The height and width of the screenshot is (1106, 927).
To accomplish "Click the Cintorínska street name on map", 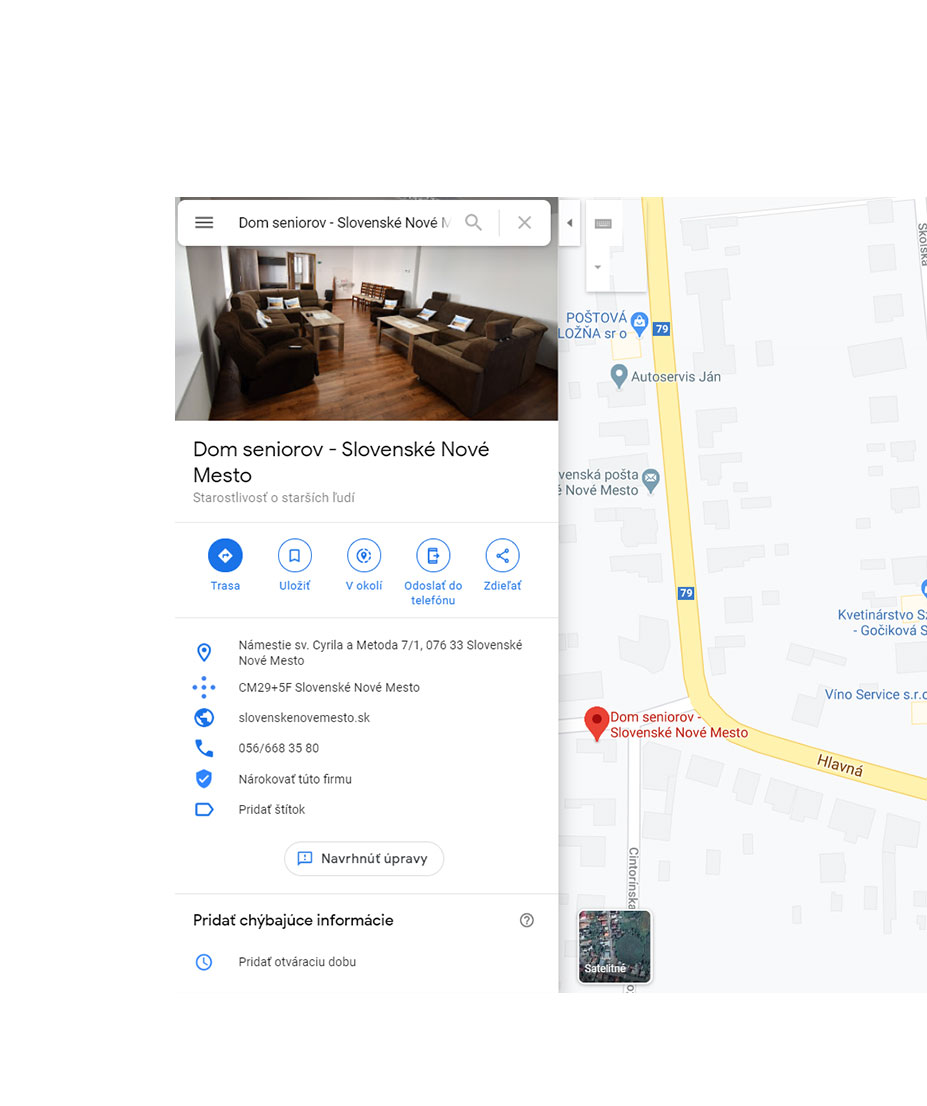I will [x=633, y=878].
